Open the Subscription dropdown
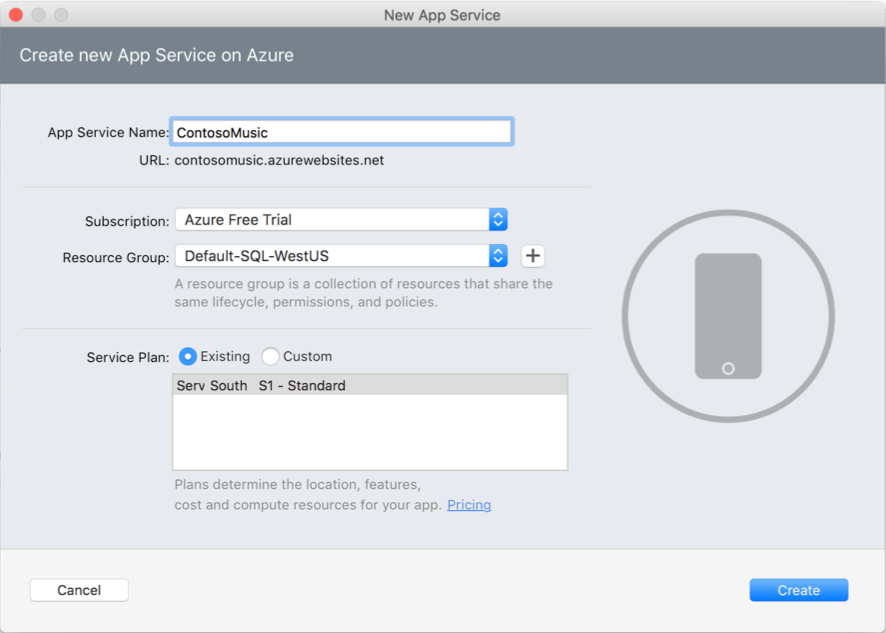 pos(341,220)
